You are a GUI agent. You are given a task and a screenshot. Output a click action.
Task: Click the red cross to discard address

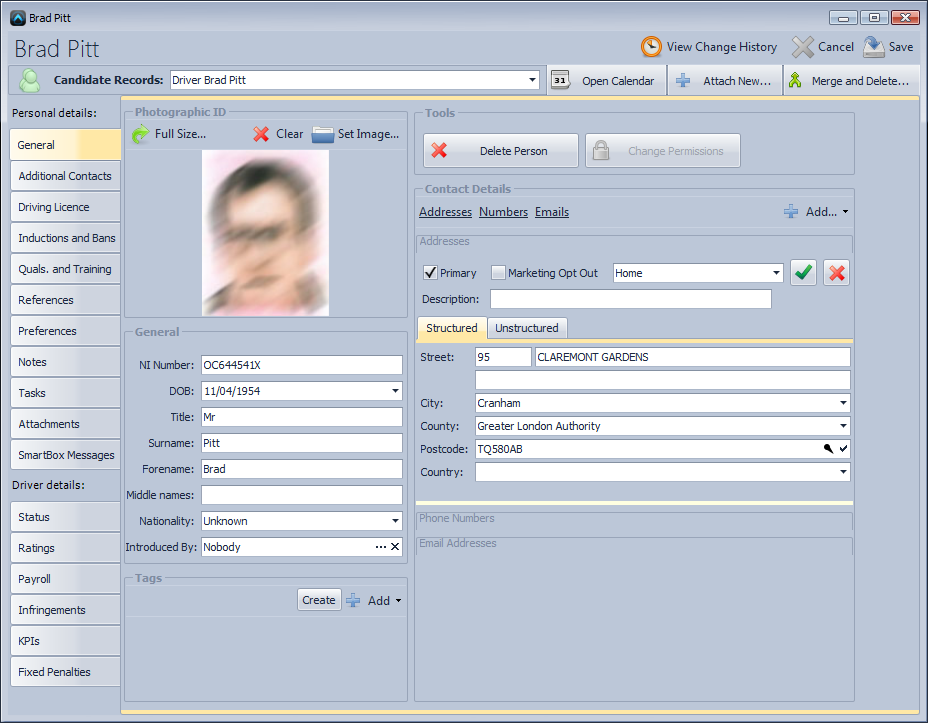(x=836, y=273)
